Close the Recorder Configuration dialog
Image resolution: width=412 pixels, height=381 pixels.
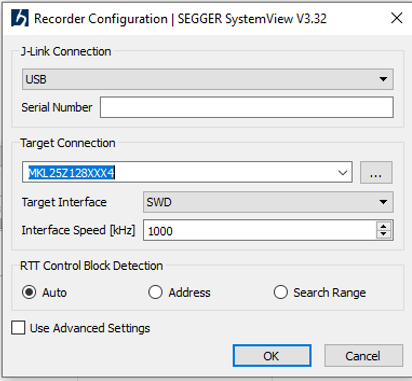[397, 18]
